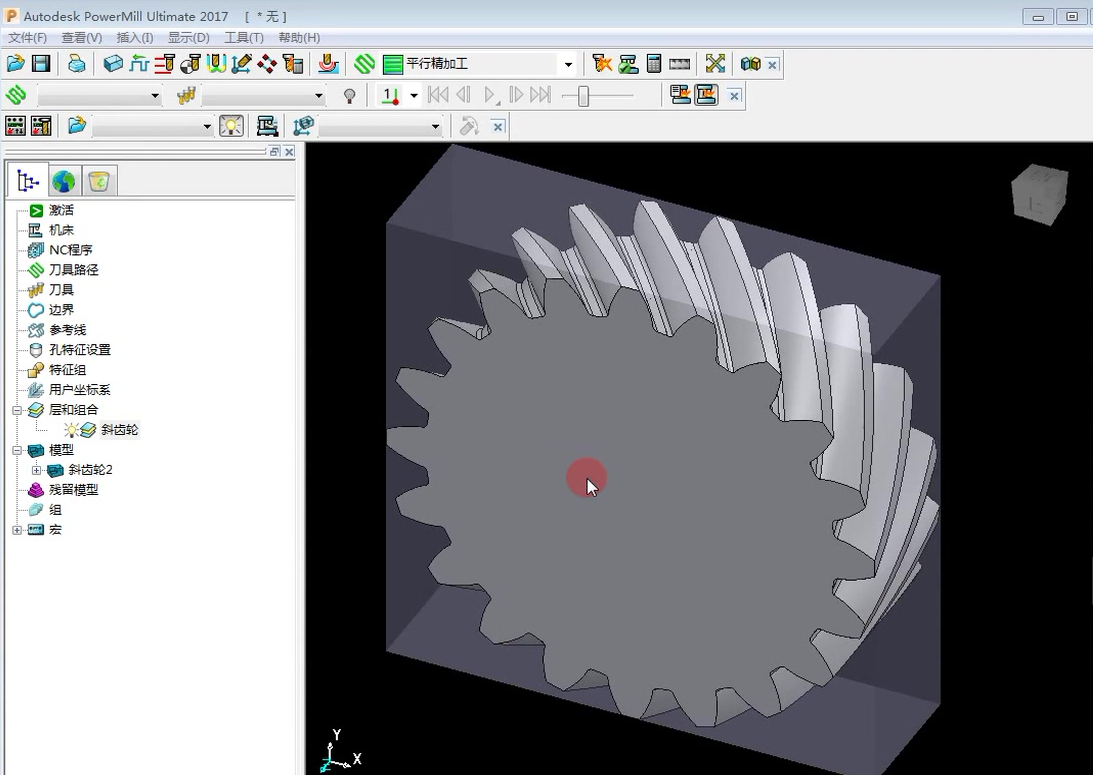This screenshot has height=775, width=1093.
Task: Open the red stock engagement cutter icon
Action: point(328,64)
